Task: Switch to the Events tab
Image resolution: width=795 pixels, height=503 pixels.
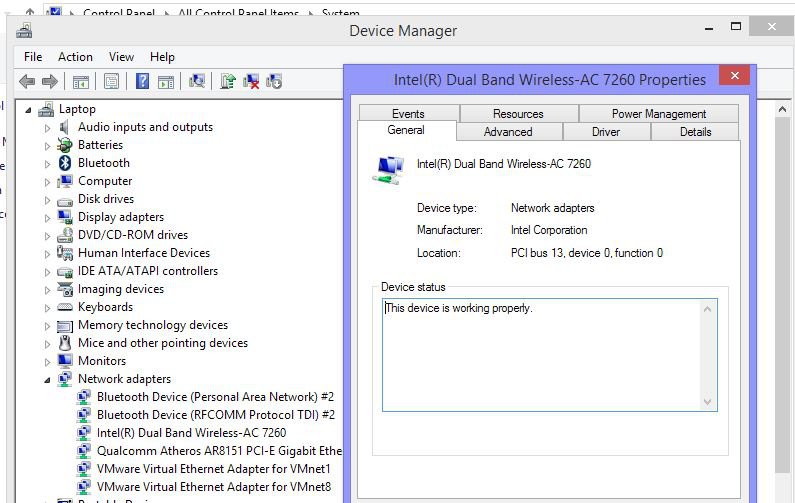Action: point(408,114)
